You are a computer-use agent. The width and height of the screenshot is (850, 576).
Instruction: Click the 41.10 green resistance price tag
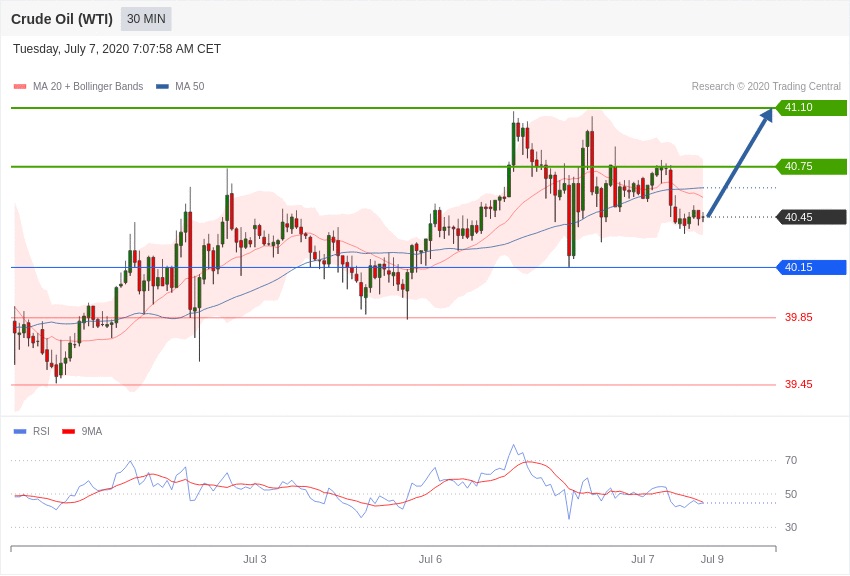811,108
